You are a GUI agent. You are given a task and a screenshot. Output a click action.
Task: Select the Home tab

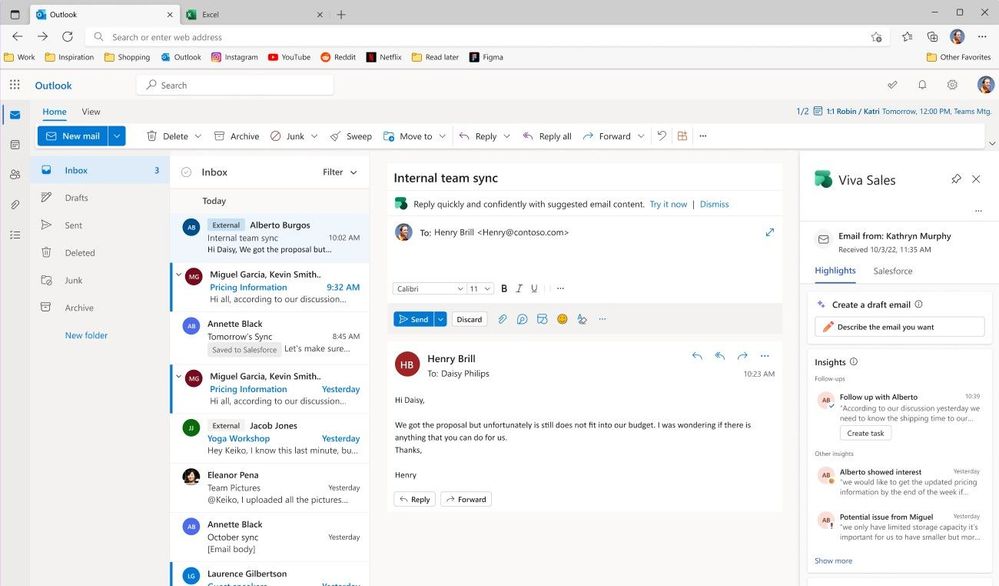pyautogui.click(x=54, y=111)
